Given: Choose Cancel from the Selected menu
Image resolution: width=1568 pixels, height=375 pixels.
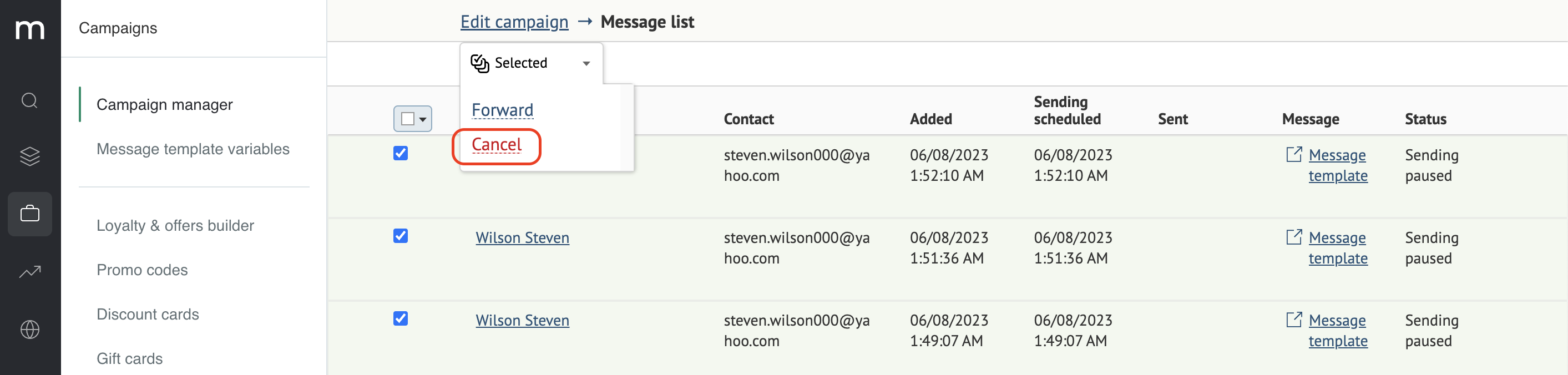Looking at the screenshot, I should click(x=497, y=145).
